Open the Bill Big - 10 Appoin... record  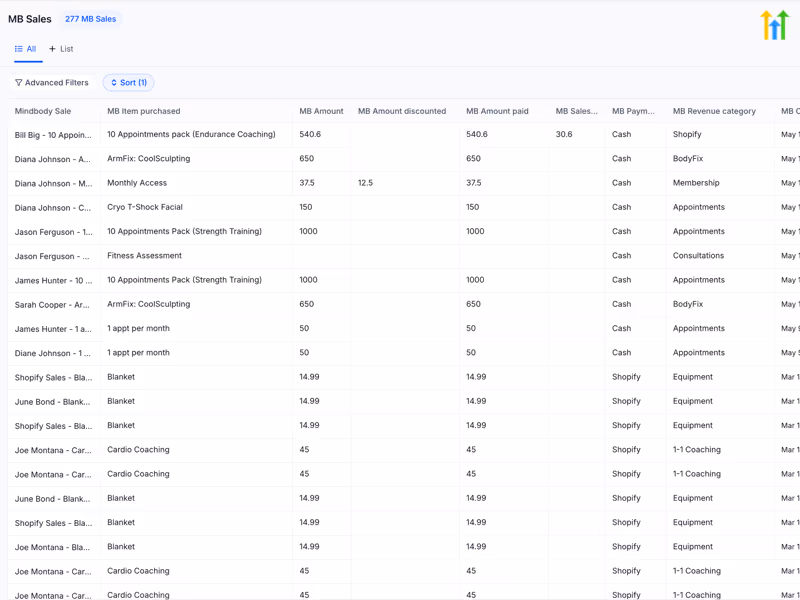(53, 135)
